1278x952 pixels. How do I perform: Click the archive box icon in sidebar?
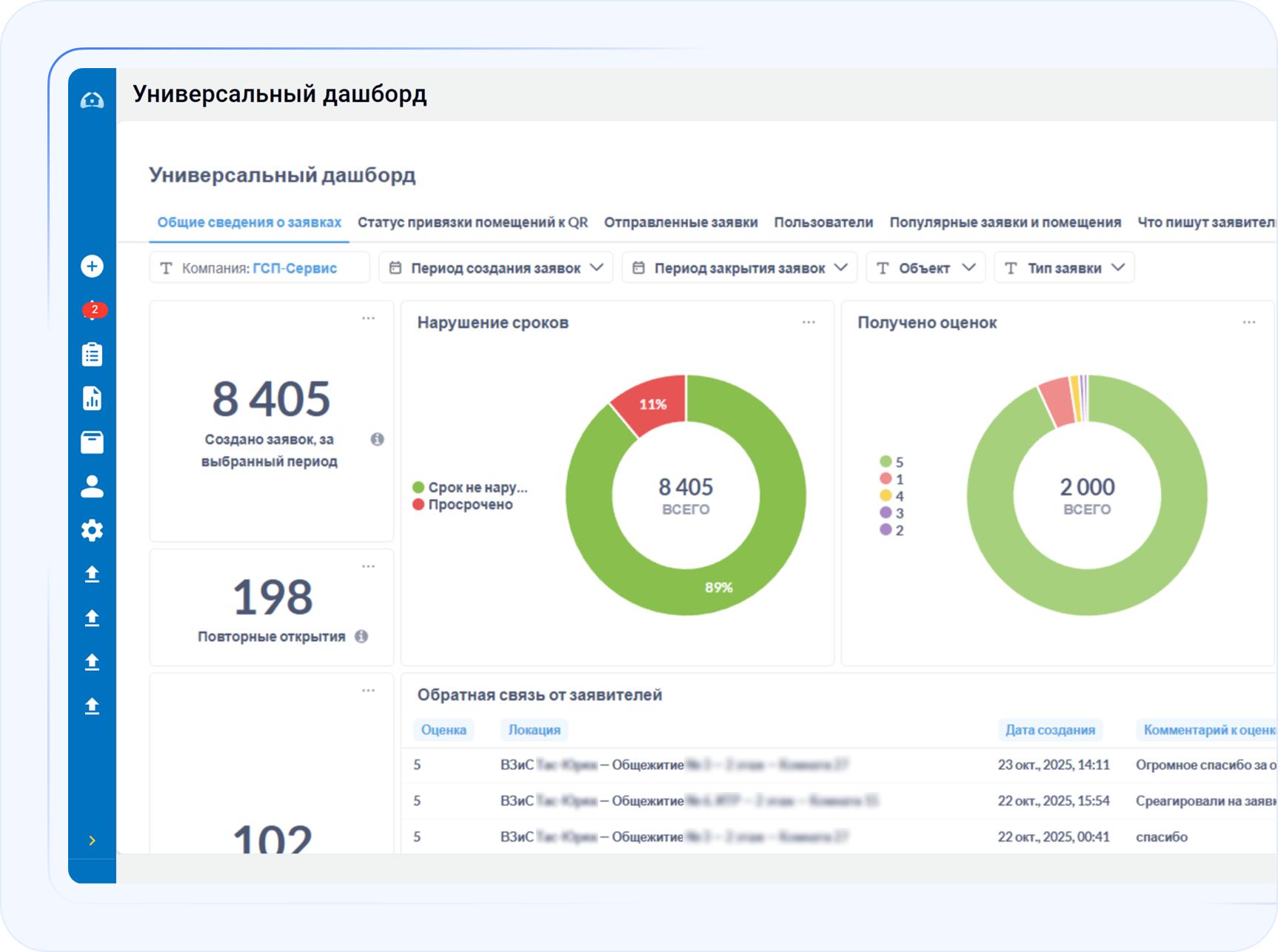tap(92, 443)
